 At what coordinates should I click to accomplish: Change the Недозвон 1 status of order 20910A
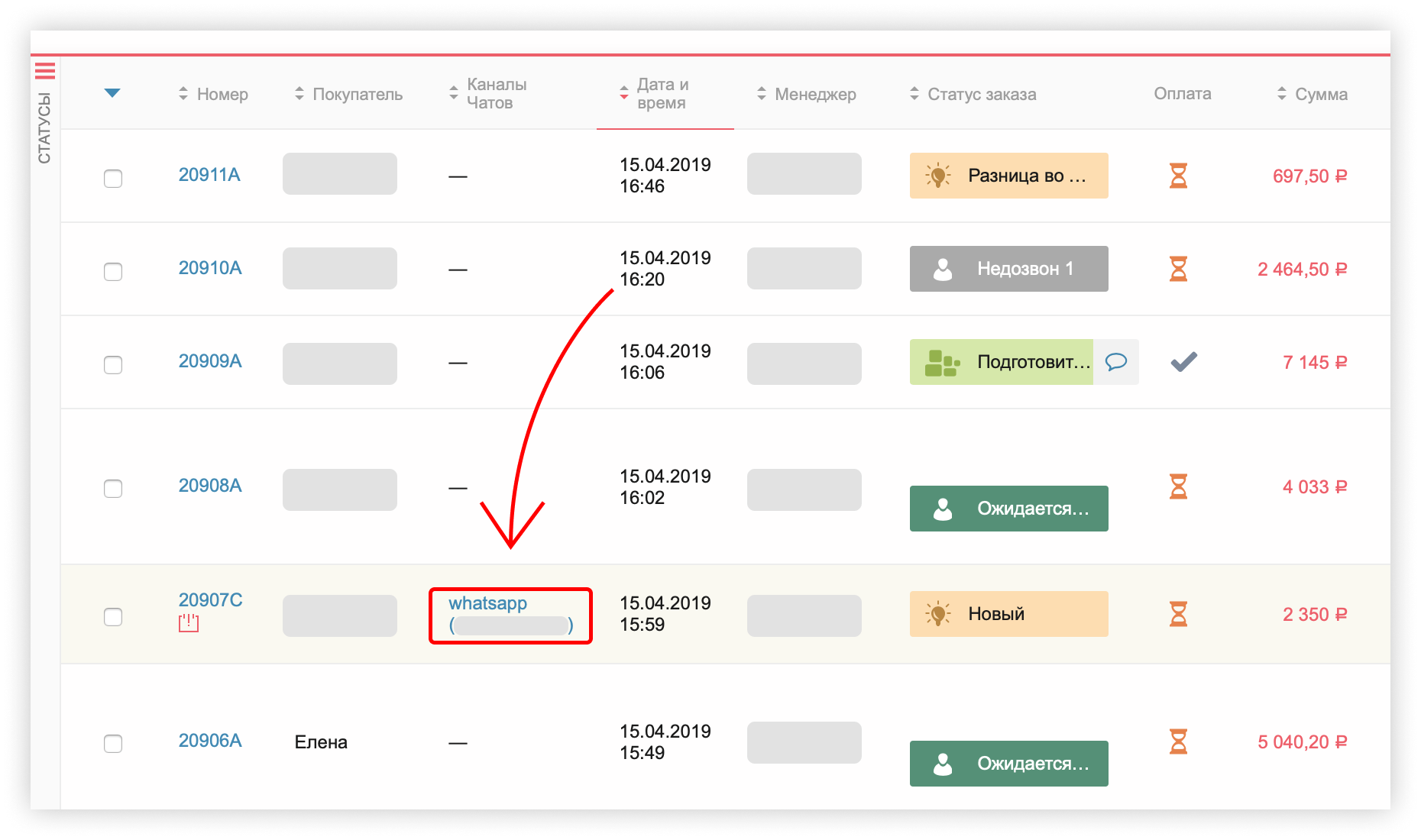pos(1009,269)
